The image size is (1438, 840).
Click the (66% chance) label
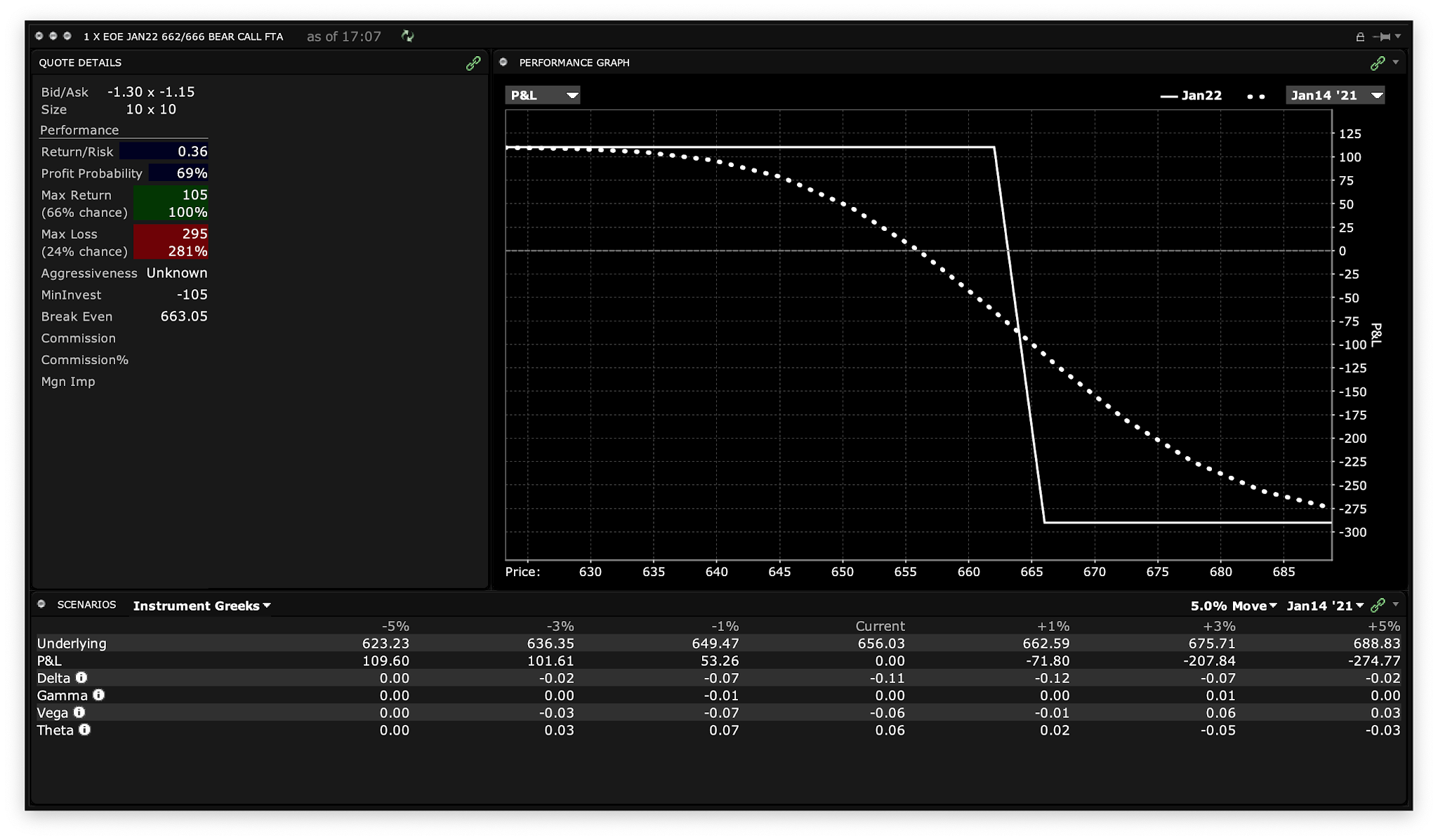point(84,213)
